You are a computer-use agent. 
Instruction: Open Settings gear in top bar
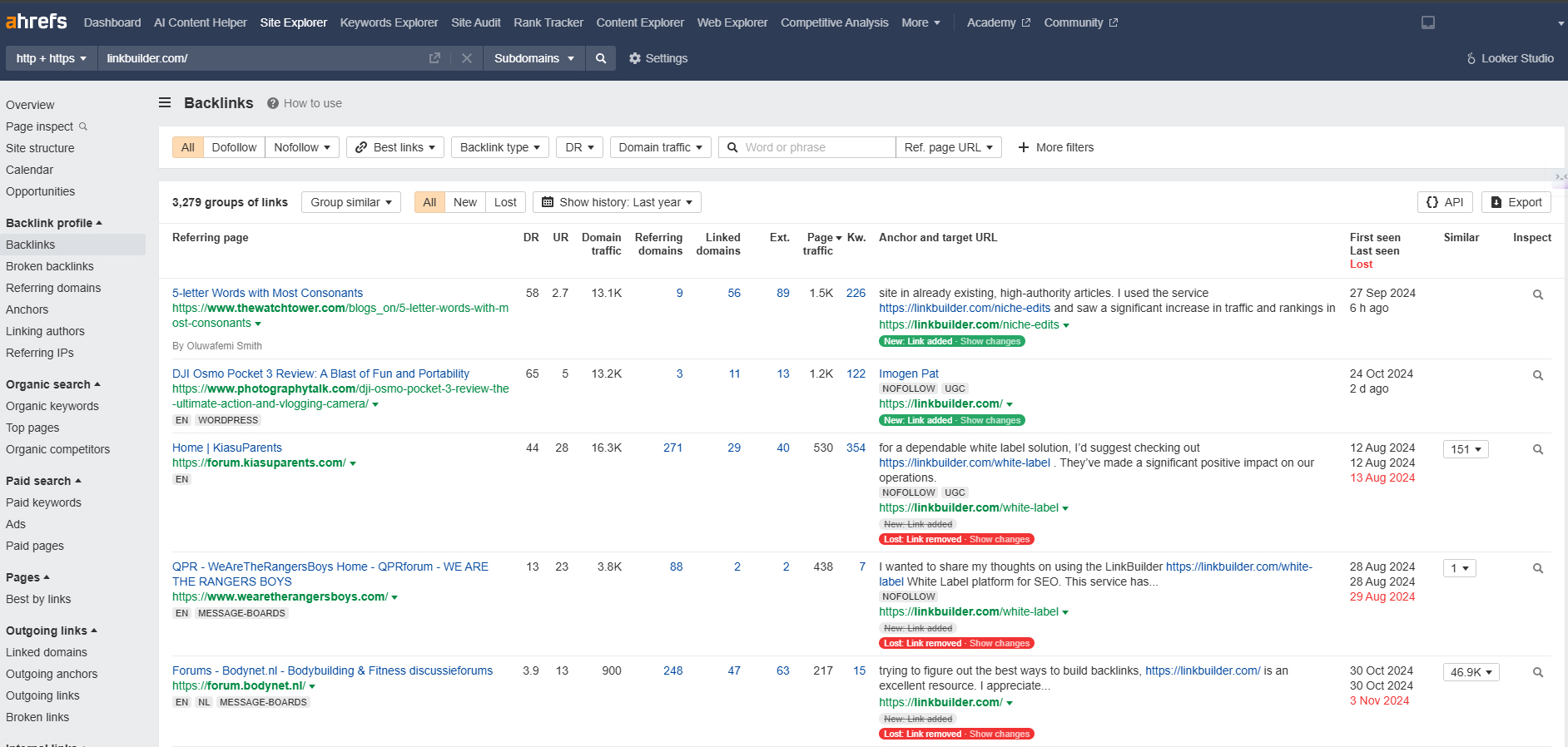pos(658,58)
